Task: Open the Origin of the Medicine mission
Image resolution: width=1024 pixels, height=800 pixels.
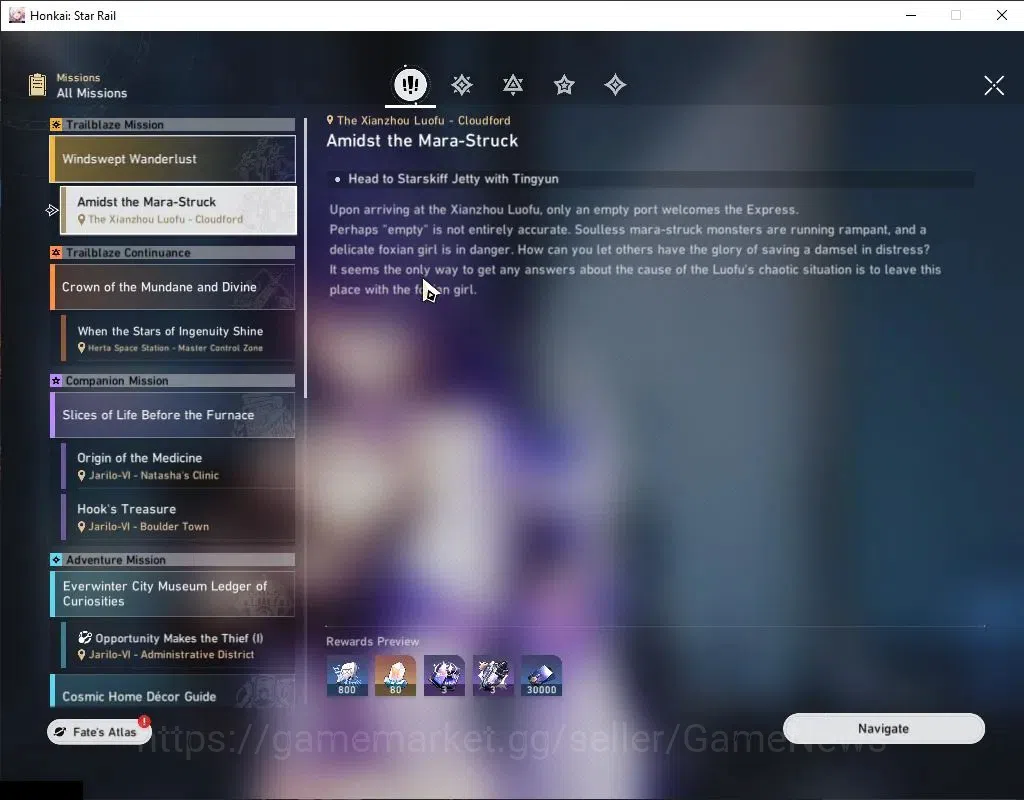Action: click(x=178, y=466)
